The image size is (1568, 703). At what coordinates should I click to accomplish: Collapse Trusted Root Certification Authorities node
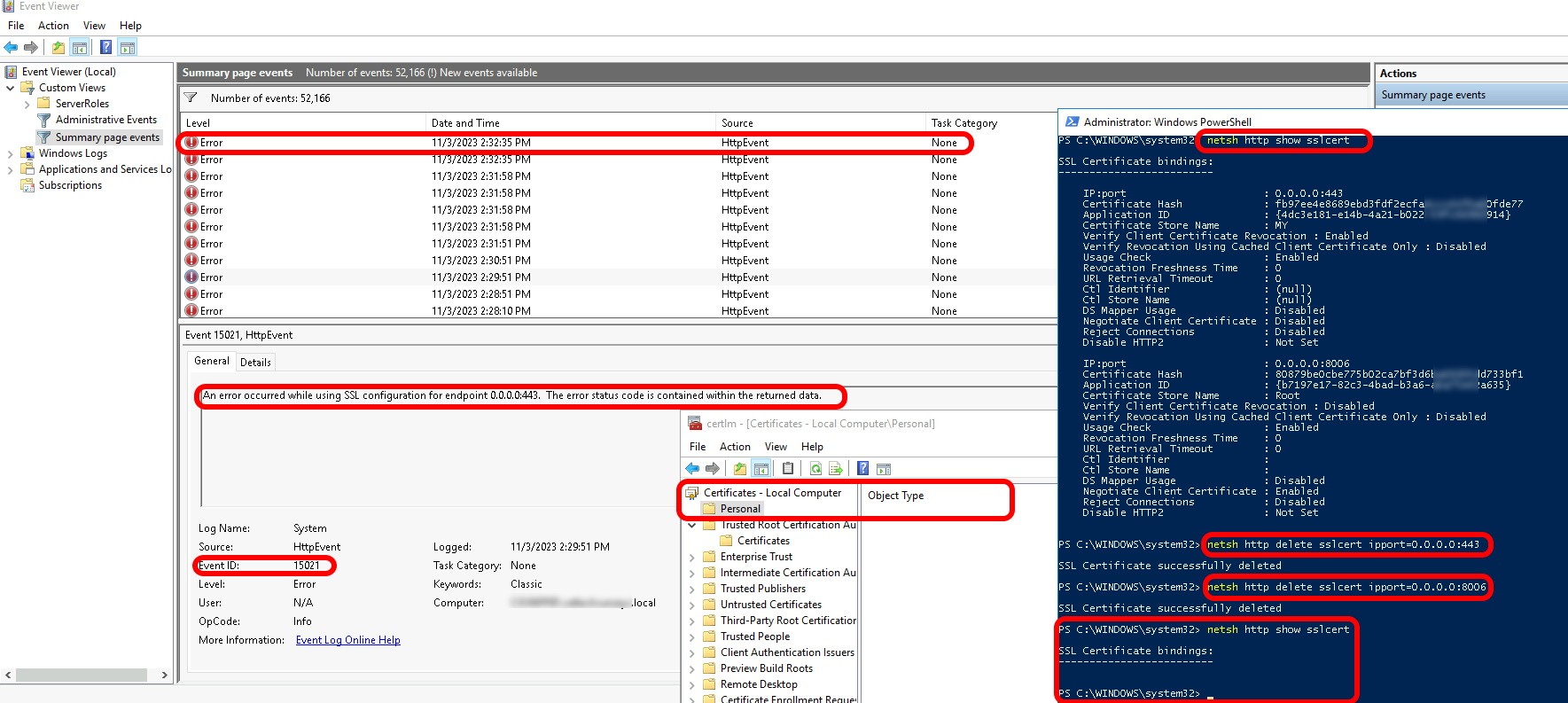point(692,525)
